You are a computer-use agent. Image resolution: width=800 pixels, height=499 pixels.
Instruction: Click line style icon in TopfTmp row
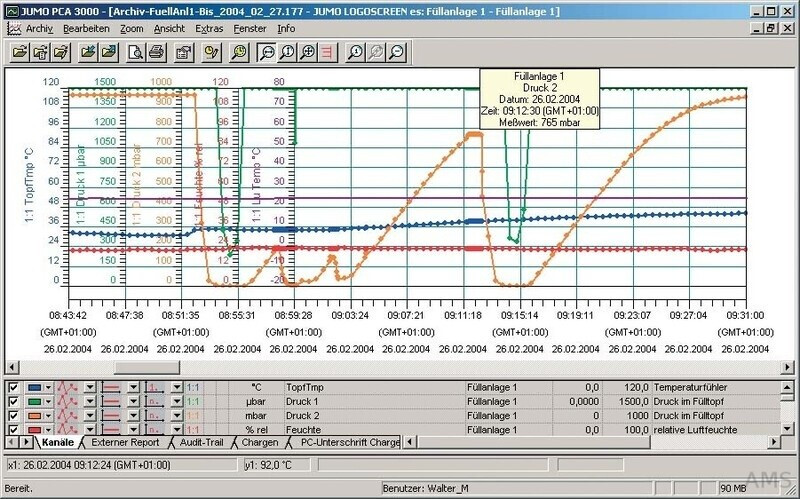[x=67, y=387]
